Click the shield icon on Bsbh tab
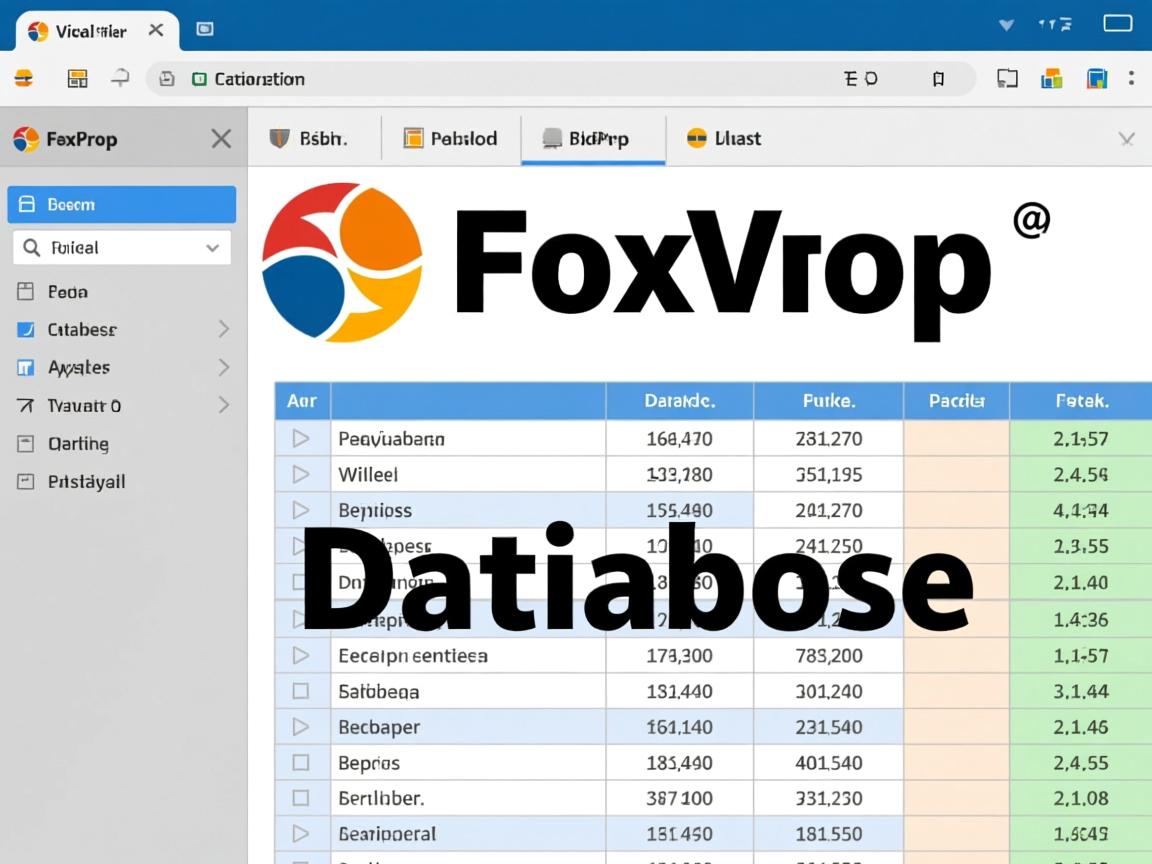 (280, 138)
